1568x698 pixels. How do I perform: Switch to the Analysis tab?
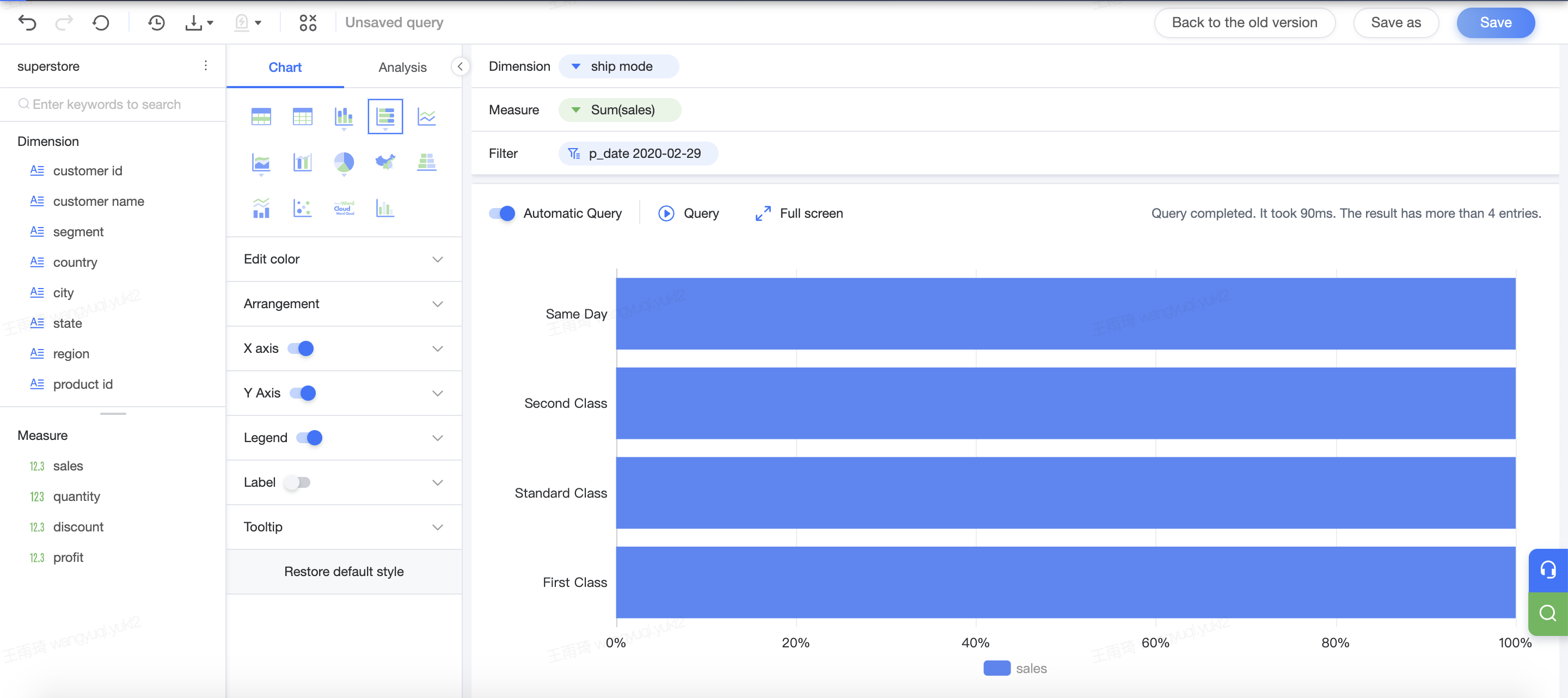tap(402, 67)
